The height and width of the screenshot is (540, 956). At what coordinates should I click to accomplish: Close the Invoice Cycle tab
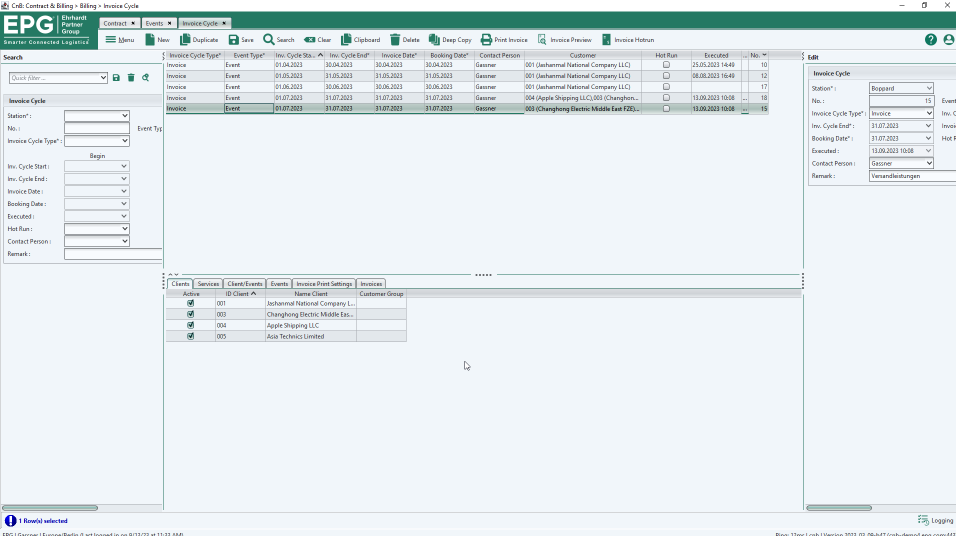click(x=224, y=23)
